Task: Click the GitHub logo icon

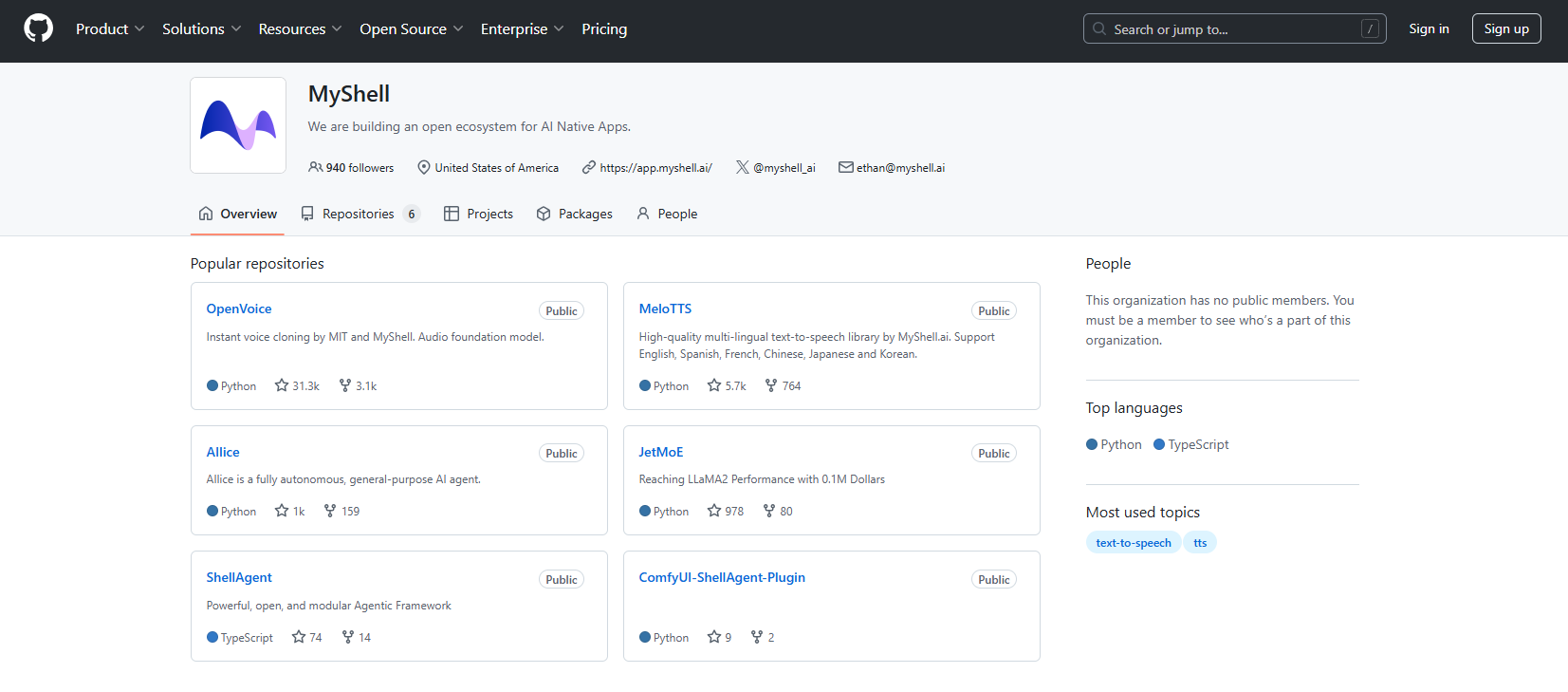Action: tap(38, 28)
